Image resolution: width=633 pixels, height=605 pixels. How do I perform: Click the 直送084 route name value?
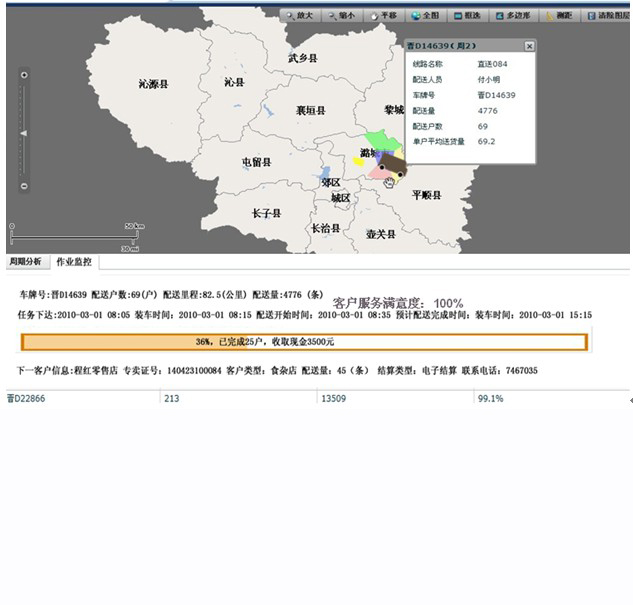[x=492, y=64]
